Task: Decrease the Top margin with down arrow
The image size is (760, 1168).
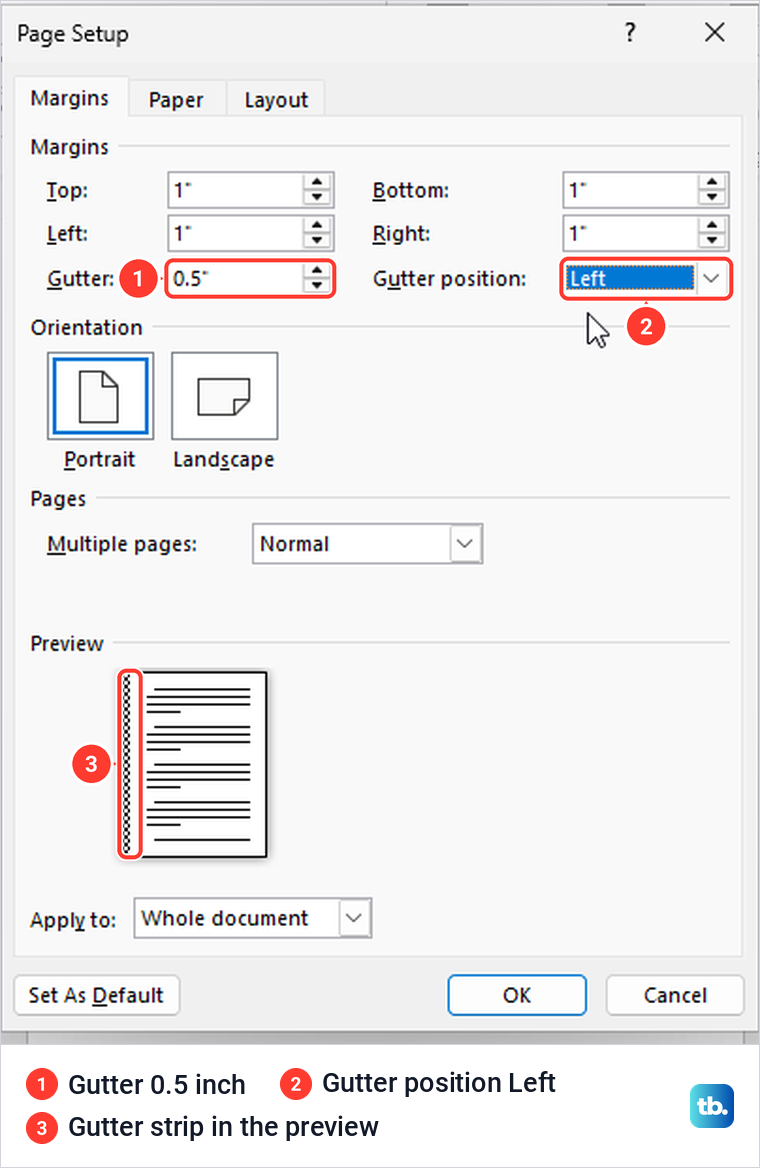Action: click(x=317, y=197)
